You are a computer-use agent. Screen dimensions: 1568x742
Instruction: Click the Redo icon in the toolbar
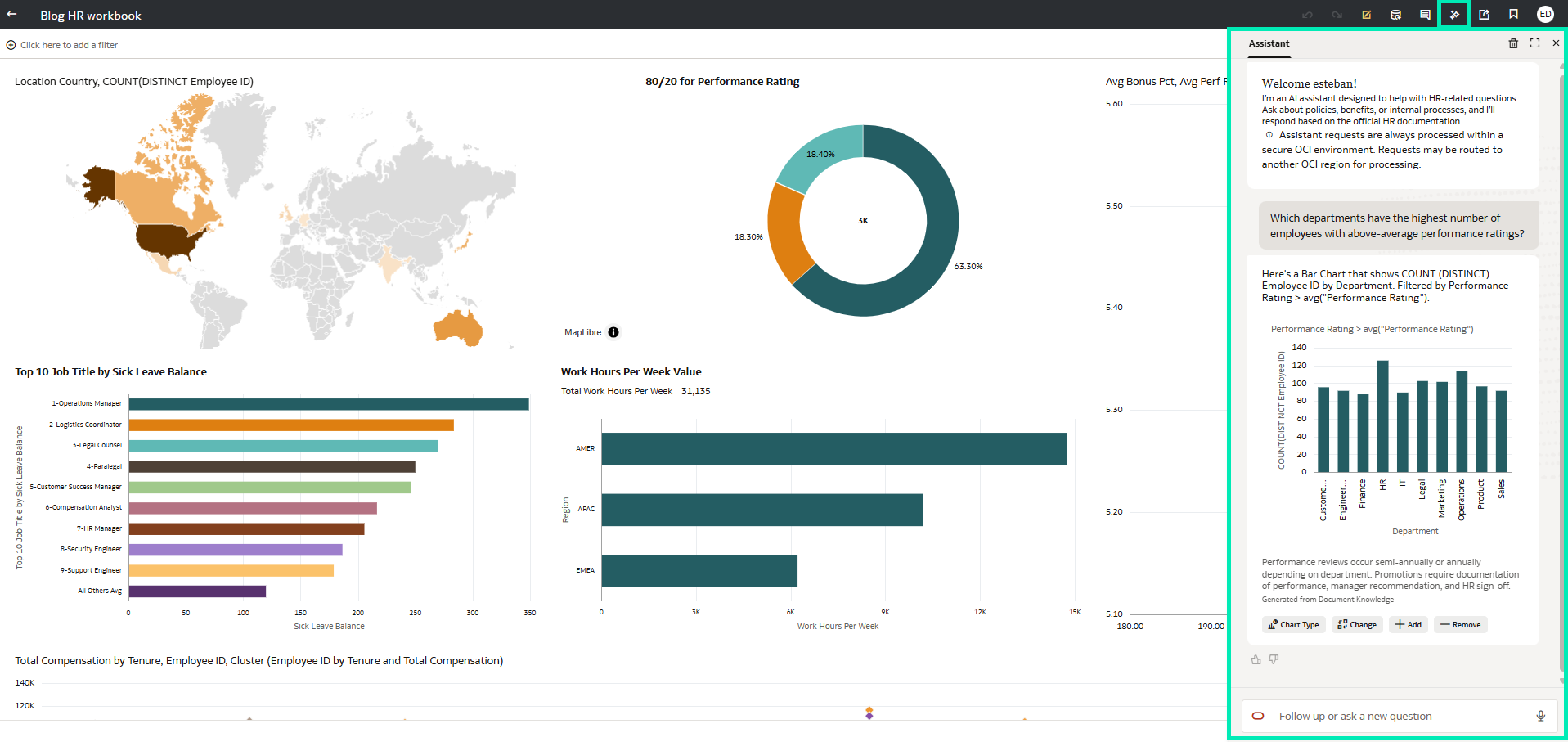tap(1337, 15)
